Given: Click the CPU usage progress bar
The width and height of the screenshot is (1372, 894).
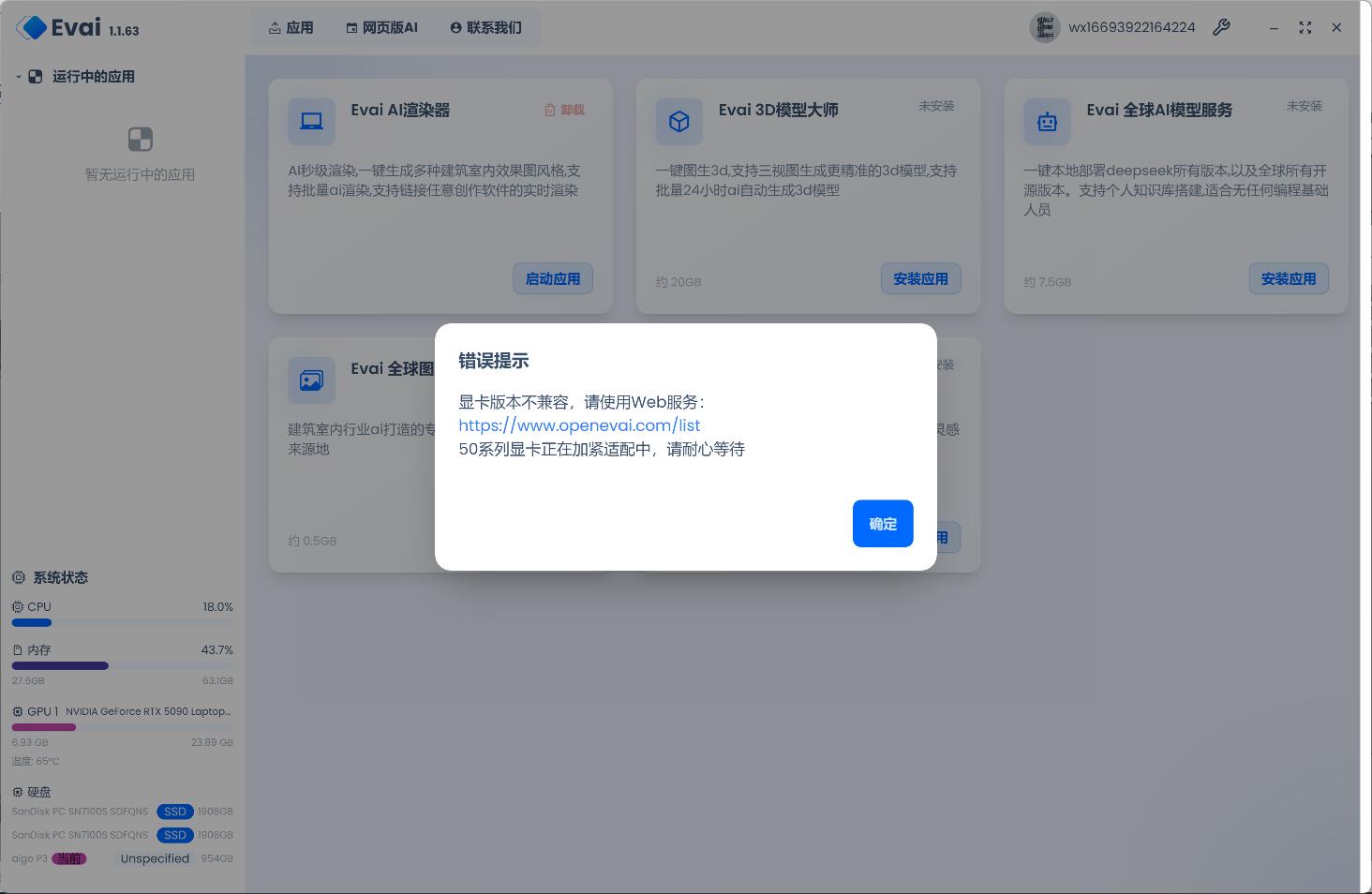Looking at the screenshot, I should coord(122,622).
